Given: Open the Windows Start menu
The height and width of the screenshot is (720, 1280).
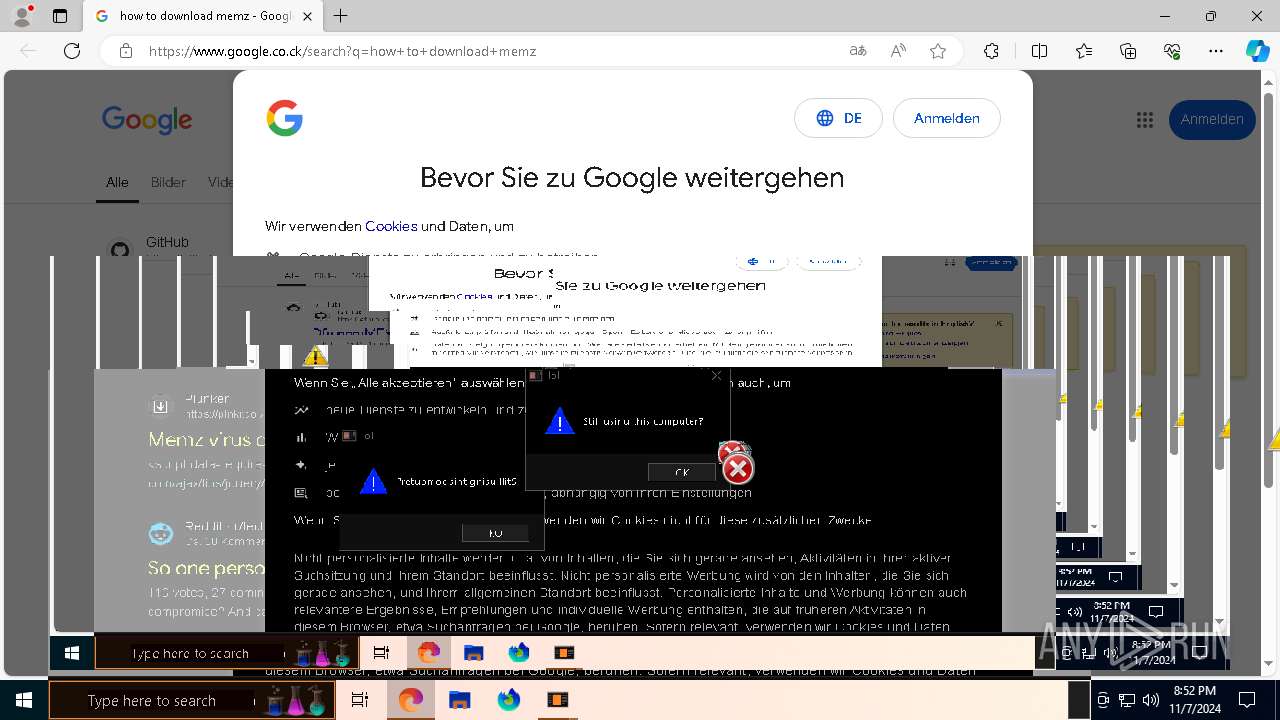Looking at the screenshot, I should click(x=23, y=700).
